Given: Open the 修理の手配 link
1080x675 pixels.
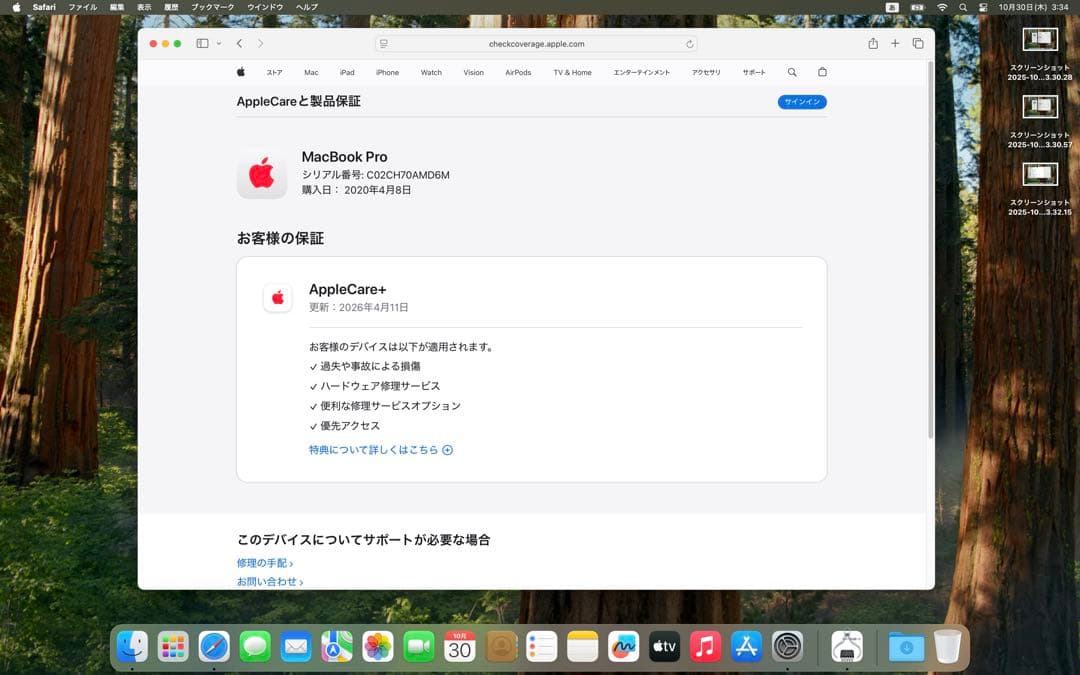Looking at the screenshot, I should coord(263,563).
